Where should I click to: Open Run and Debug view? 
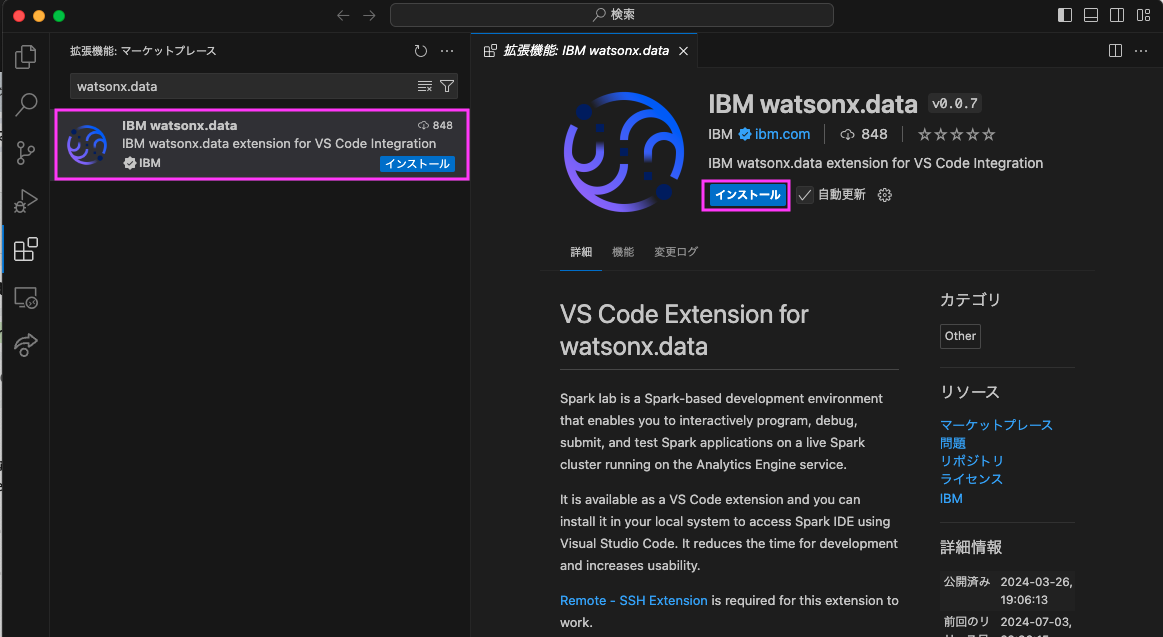click(x=25, y=201)
